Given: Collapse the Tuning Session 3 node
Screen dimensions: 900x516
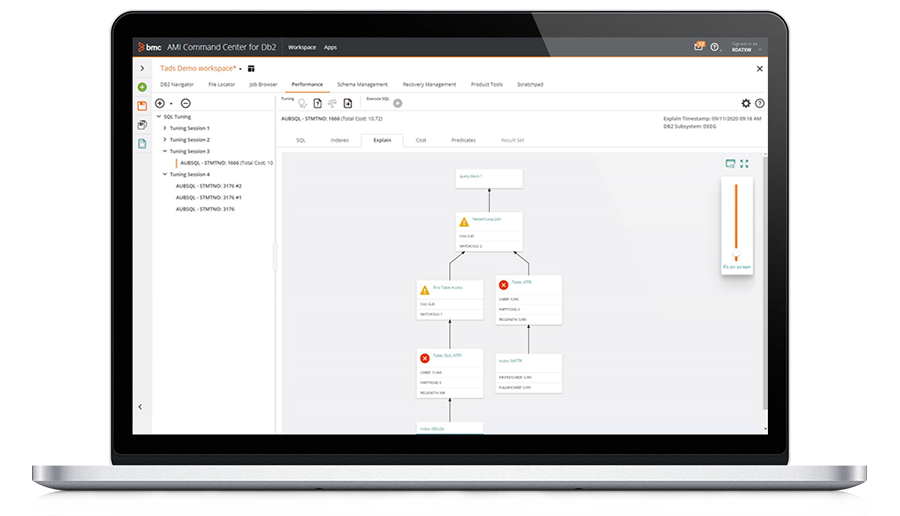Looking at the screenshot, I should tap(165, 151).
